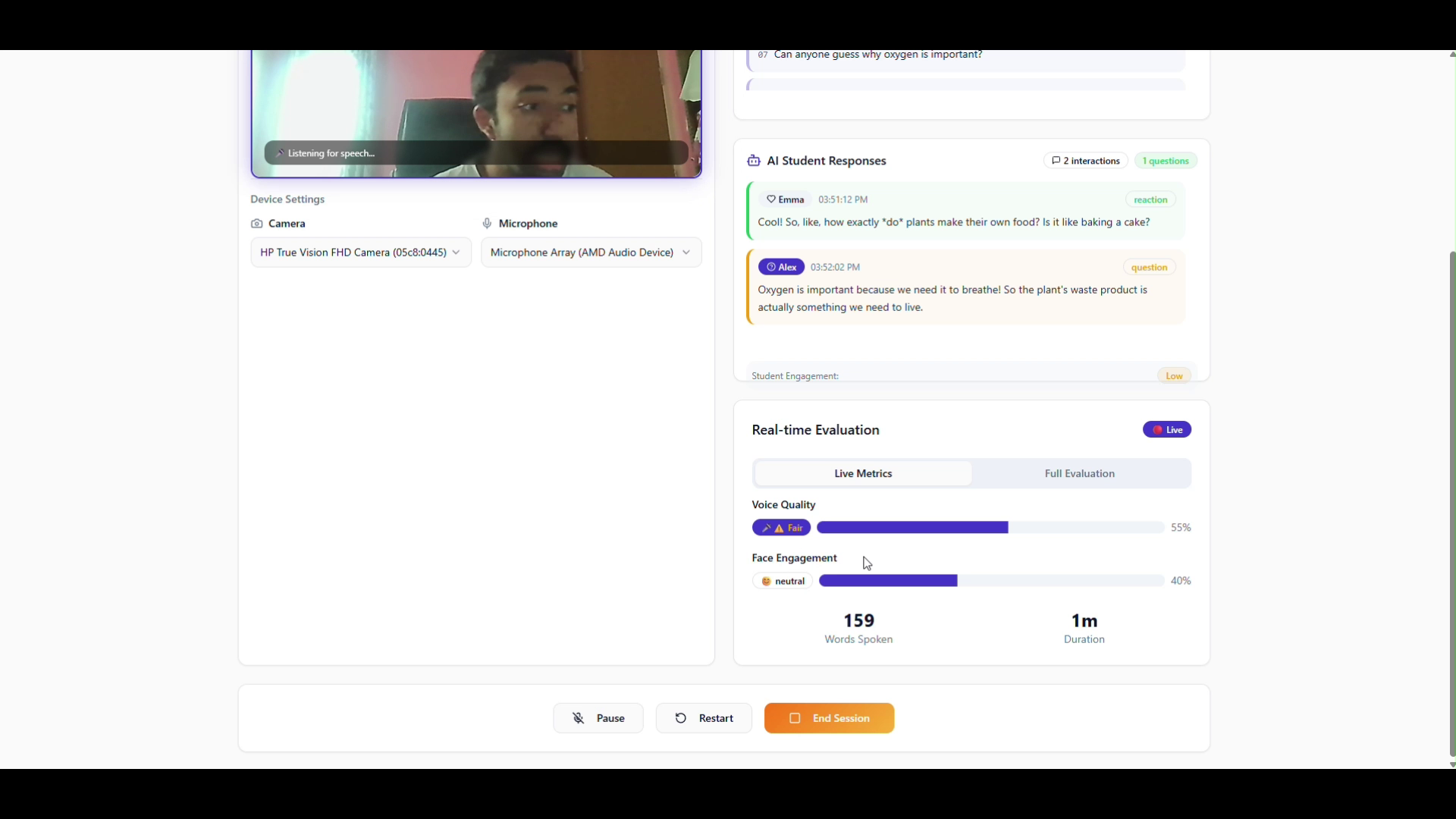The height and width of the screenshot is (819, 1456).
Task: Click the chat bubble icon in the 2 interactions badge
Action: point(1056,161)
